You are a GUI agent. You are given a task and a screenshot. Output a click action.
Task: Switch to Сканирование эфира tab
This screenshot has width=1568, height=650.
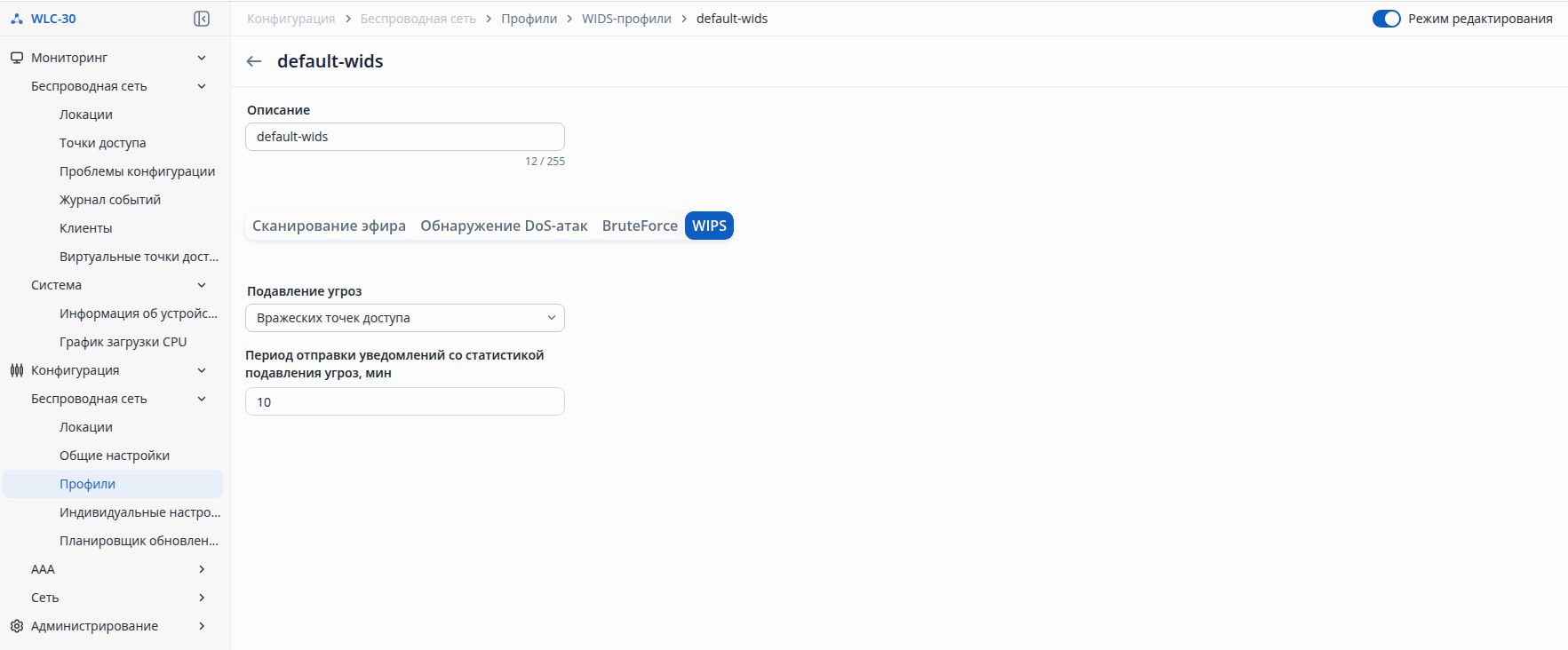[329, 226]
